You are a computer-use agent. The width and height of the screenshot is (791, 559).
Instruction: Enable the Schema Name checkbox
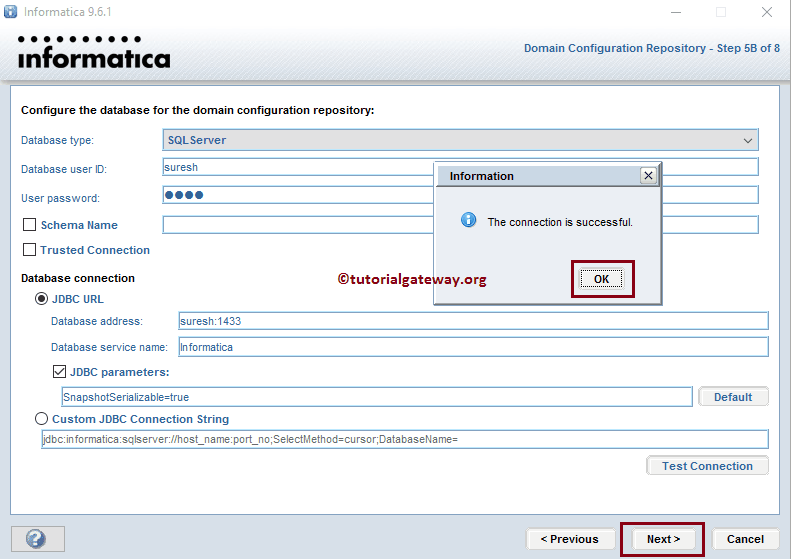(30, 225)
